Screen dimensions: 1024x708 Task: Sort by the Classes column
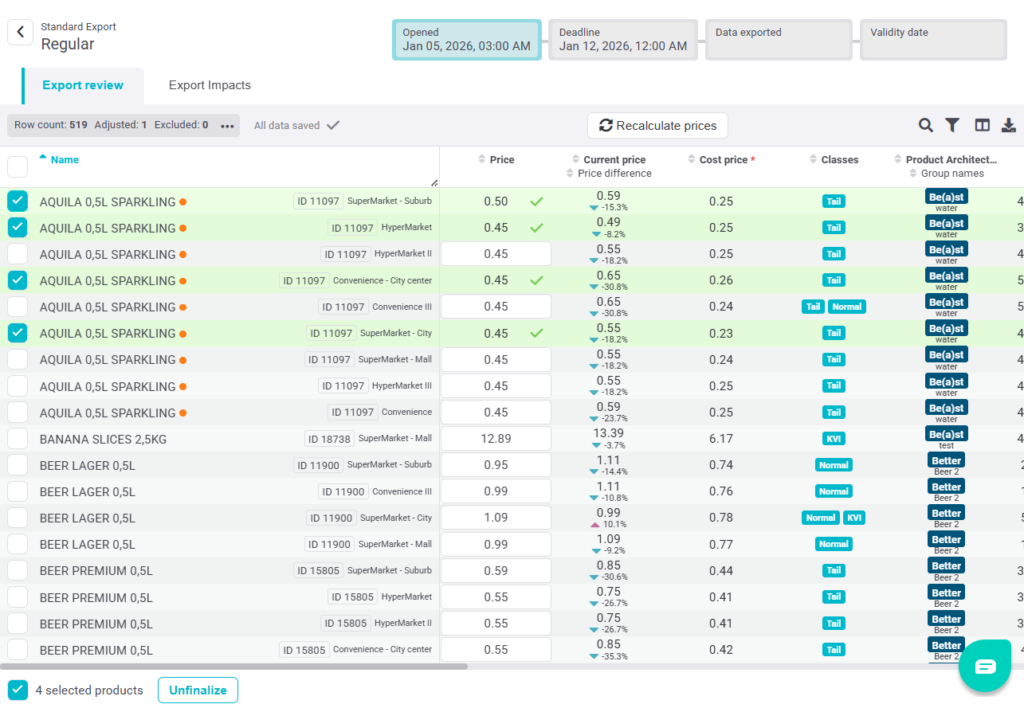[839, 160]
